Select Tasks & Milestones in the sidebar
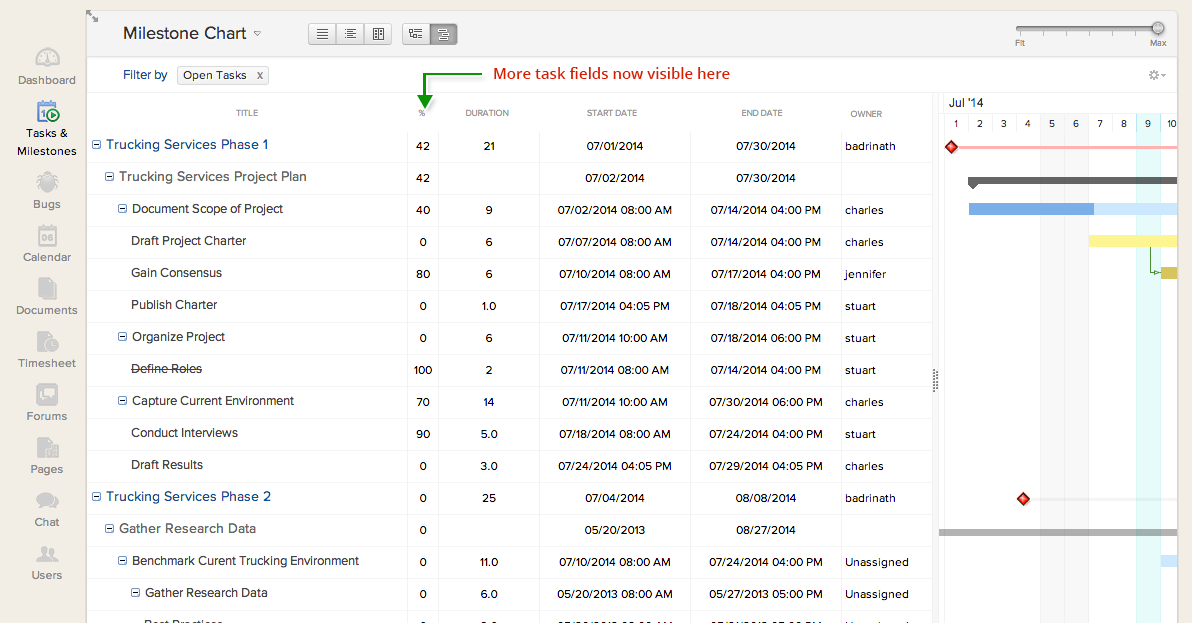Viewport: 1192px width, 623px height. (47, 112)
